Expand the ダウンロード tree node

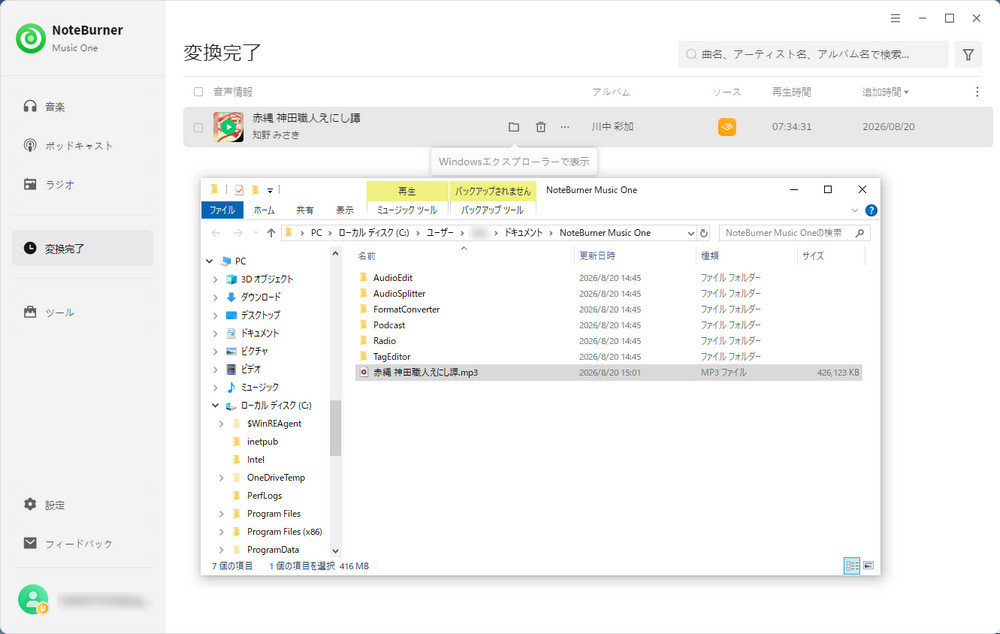pos(215,297)
